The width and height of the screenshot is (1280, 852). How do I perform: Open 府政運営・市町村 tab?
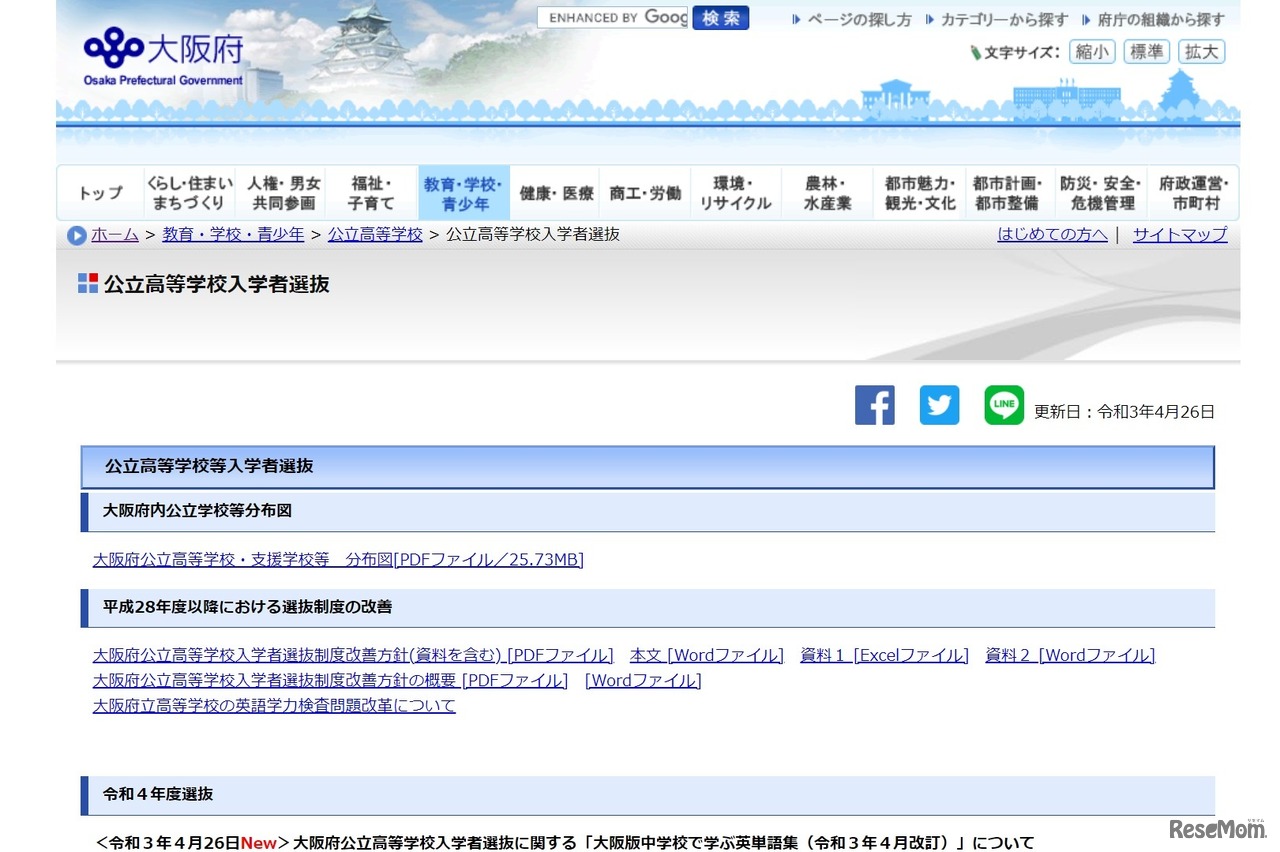(x=1194, y=193)
